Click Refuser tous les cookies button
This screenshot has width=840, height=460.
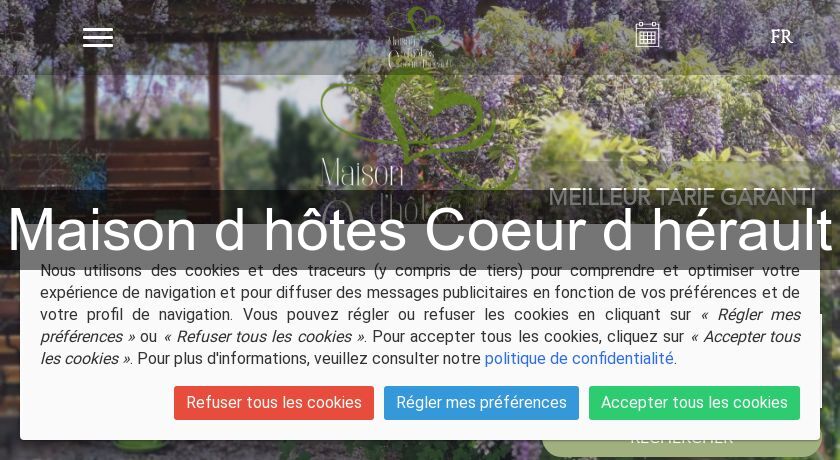(x=274, y=403)
